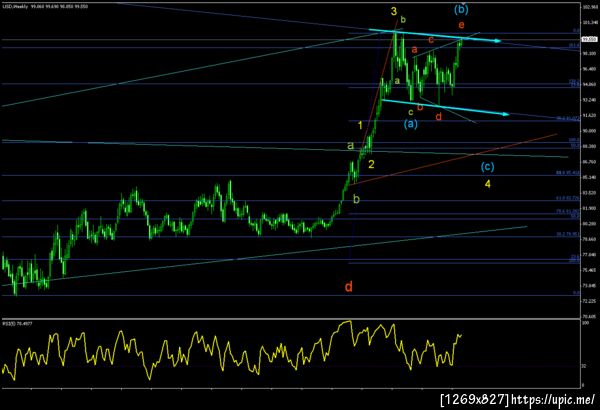The width and height of the screenshot is (600, 410).
Task: Click the 77.040 price axis label
Action: [589, 255]
